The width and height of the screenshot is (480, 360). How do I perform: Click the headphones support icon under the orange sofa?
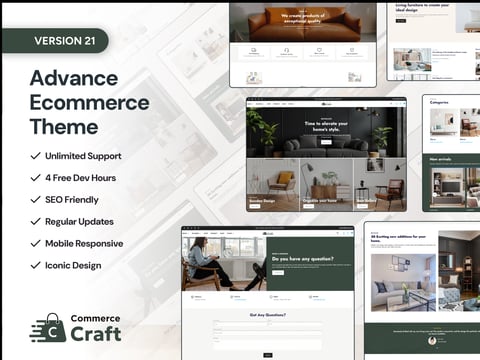point(286,50)
